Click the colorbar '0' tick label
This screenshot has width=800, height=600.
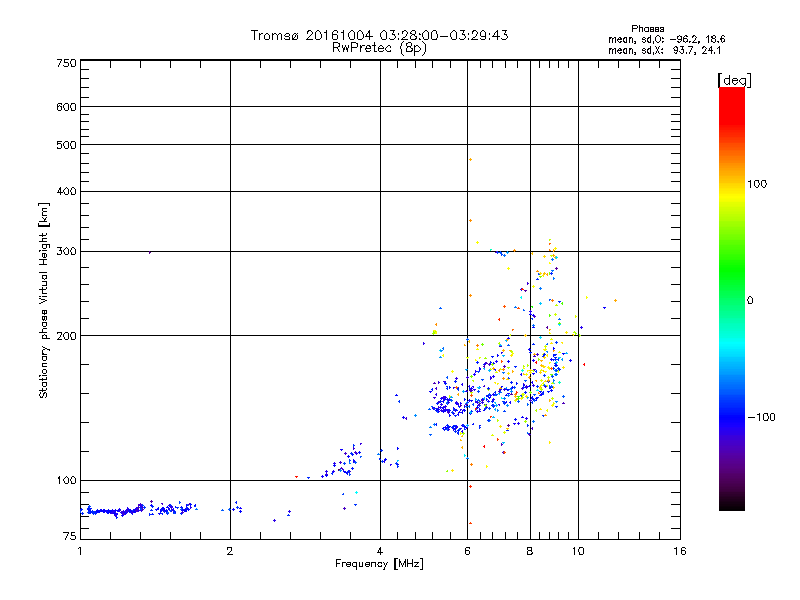pyautogui.click(x=750, y=301)
